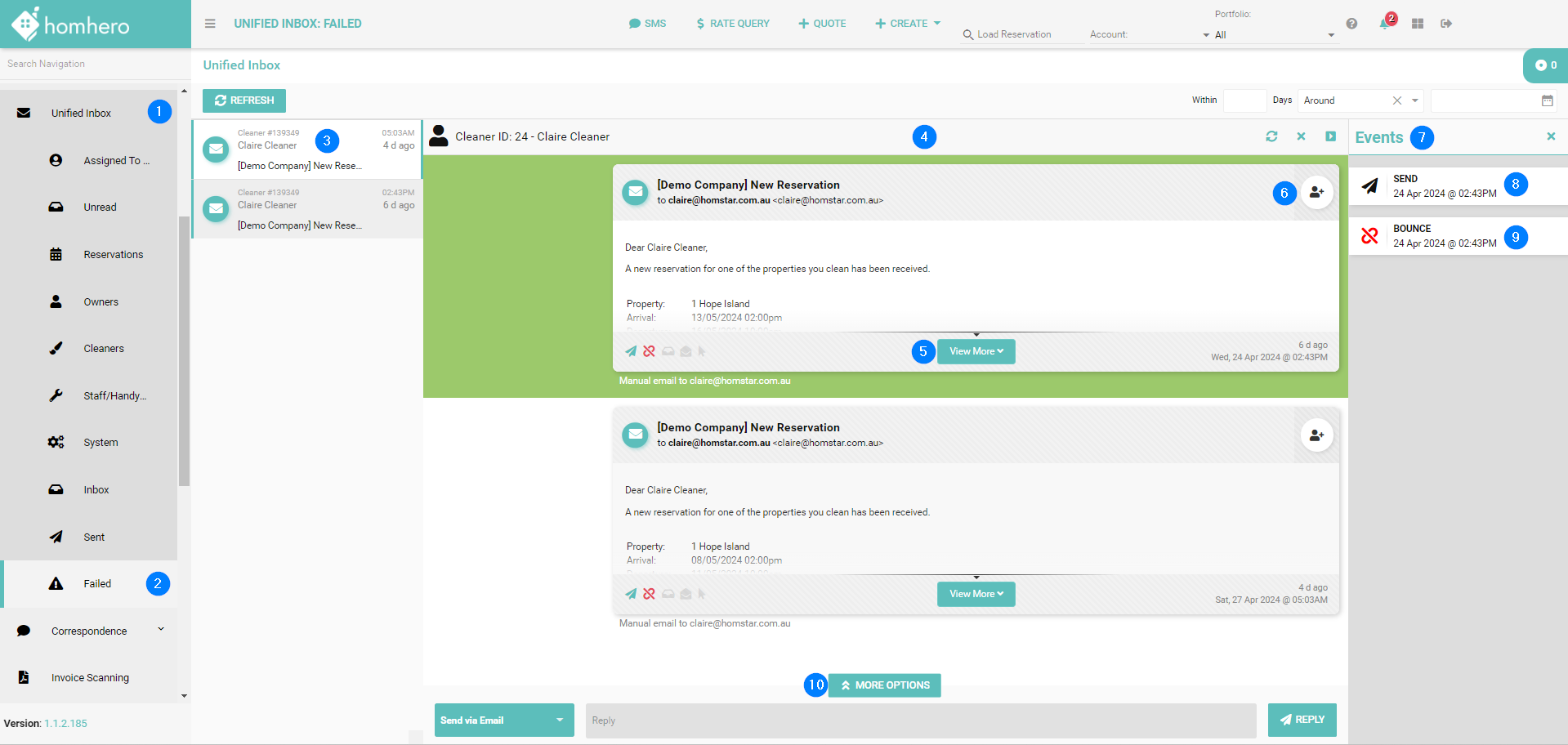Click assign user icon on first email
This screenshot has width=1568, height=745.
point(1316,193)
